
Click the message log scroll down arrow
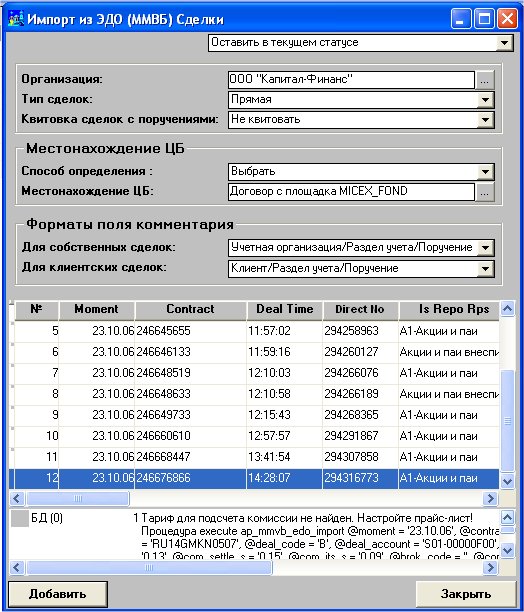[507, 551]
